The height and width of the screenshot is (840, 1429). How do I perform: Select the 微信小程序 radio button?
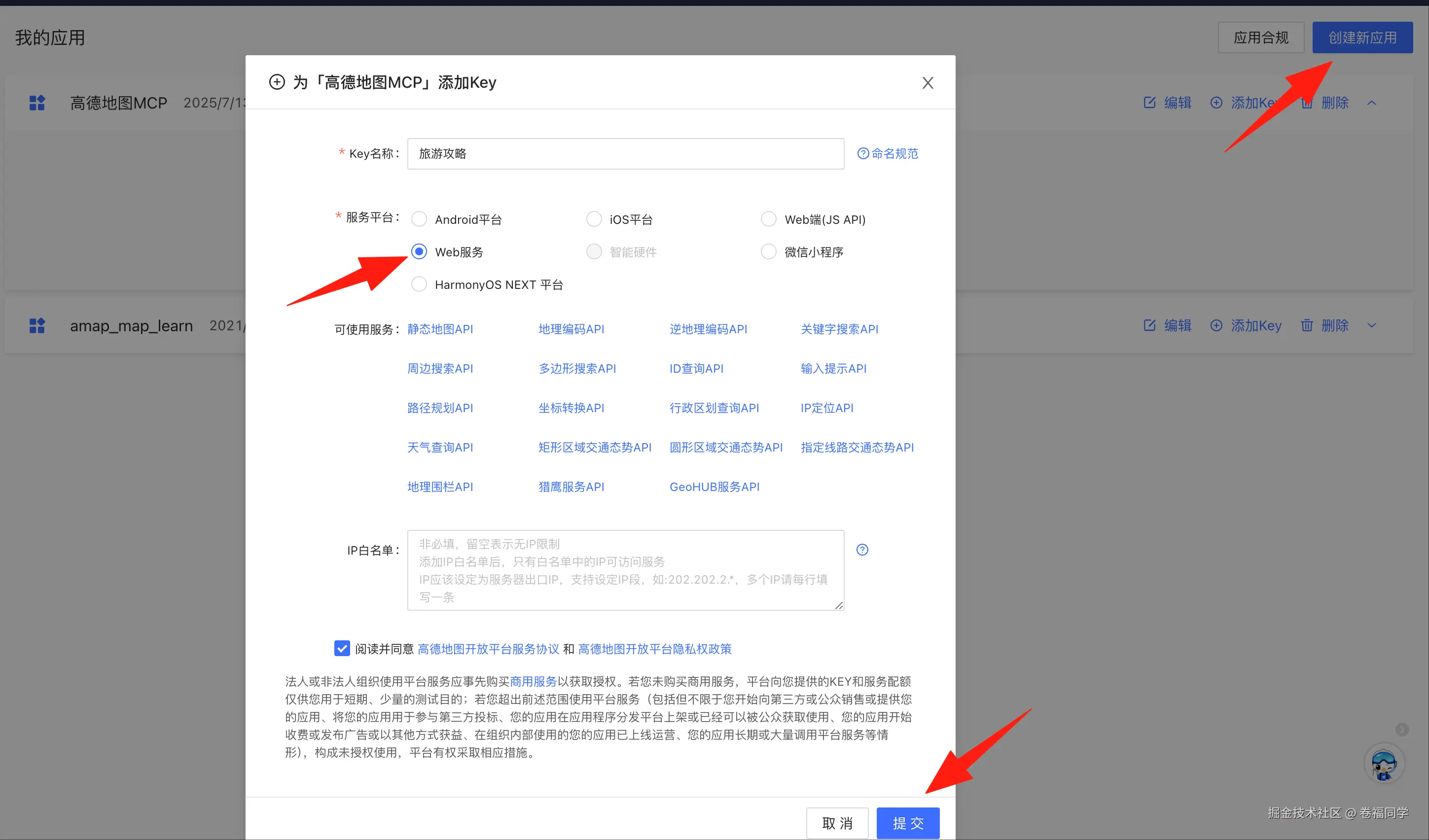click(768, 252)
